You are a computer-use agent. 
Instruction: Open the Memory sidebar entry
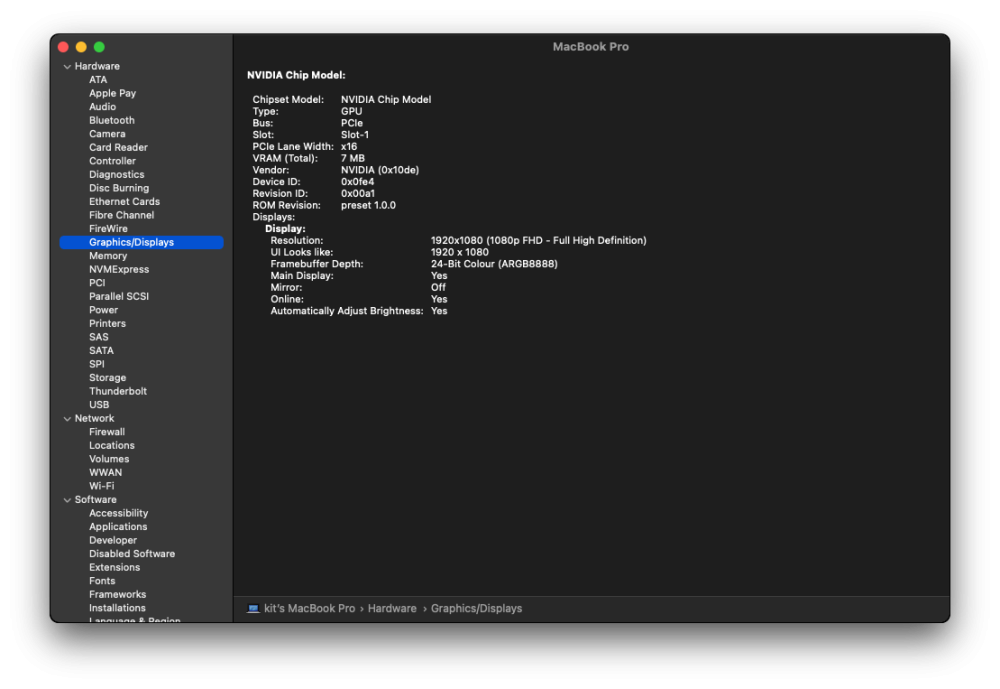pos(108,256)
